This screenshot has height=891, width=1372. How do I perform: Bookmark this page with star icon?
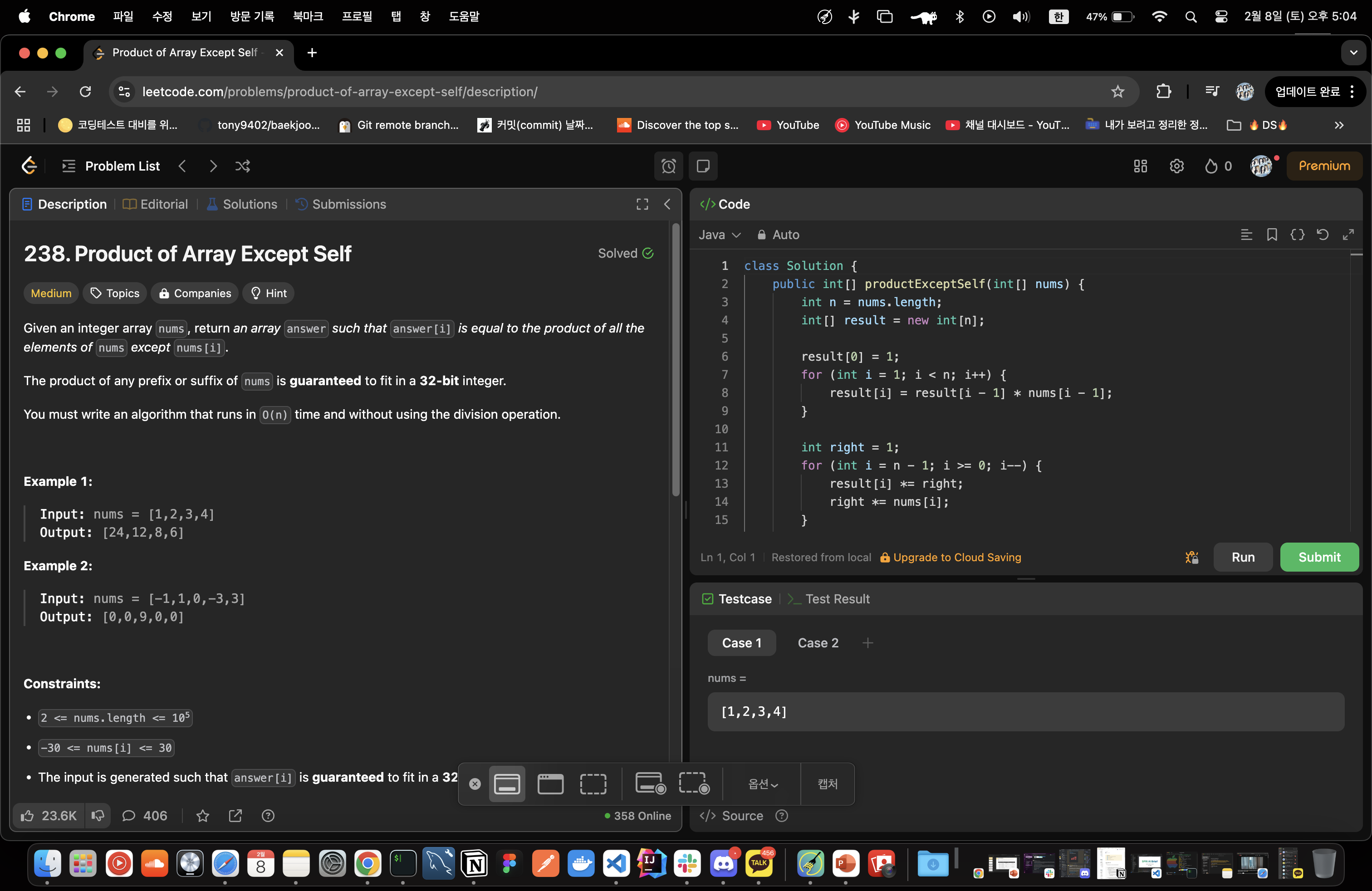(1117, 92)
